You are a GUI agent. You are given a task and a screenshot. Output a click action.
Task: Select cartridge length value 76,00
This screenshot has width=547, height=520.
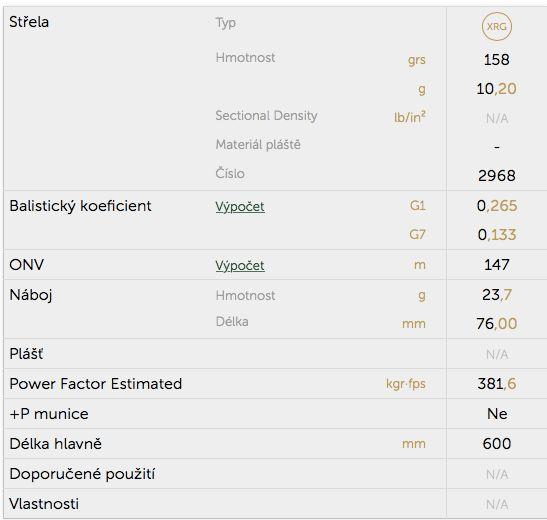[497, 324]
